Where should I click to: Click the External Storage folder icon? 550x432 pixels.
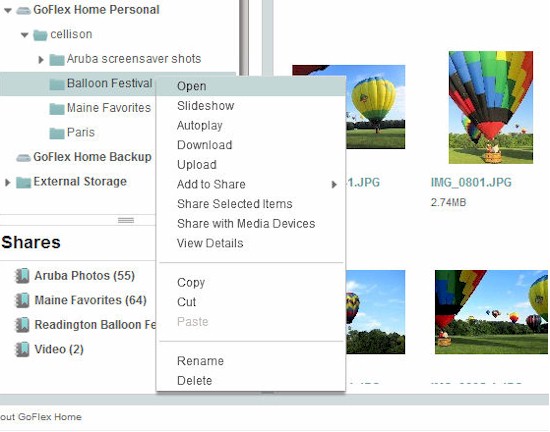click(24, 182)
